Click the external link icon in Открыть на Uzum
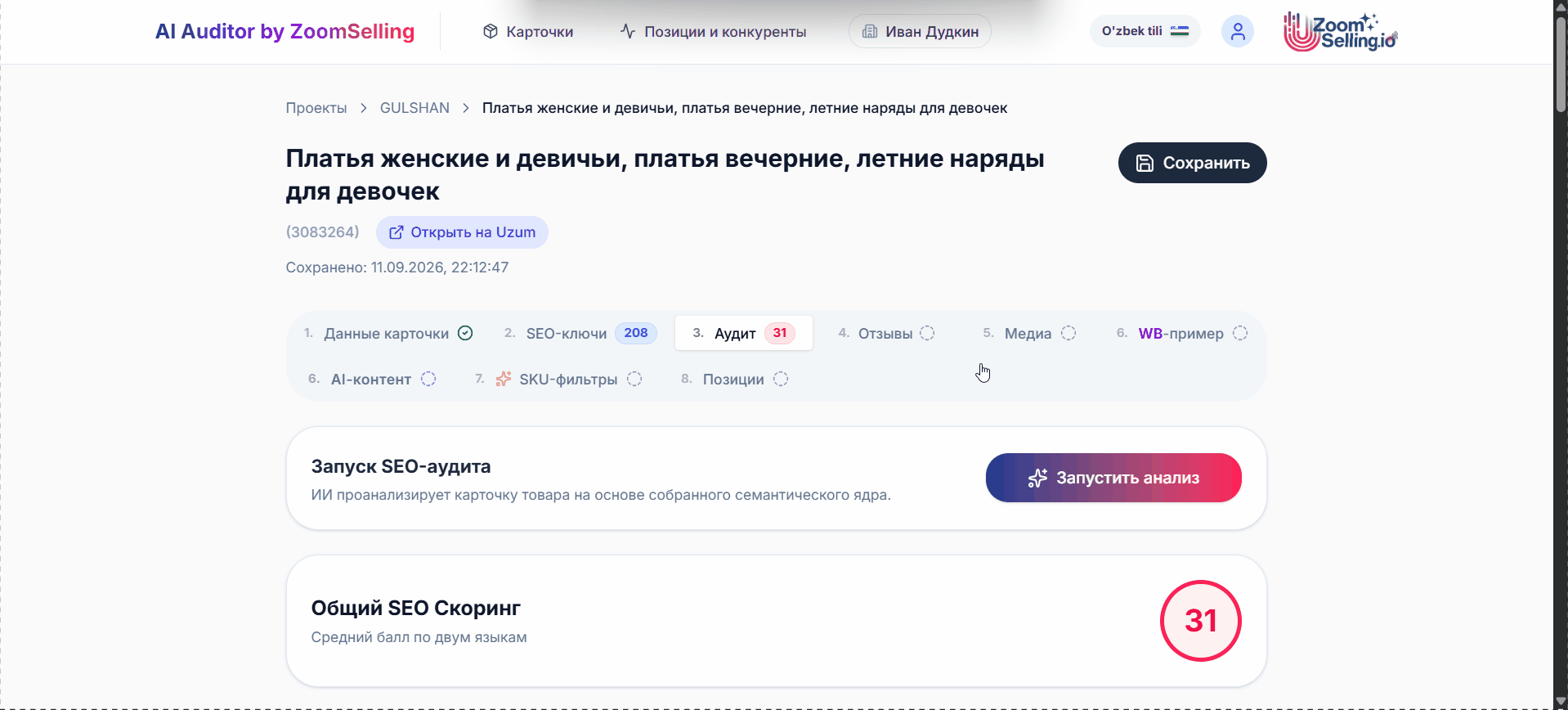 click(396, 232)
